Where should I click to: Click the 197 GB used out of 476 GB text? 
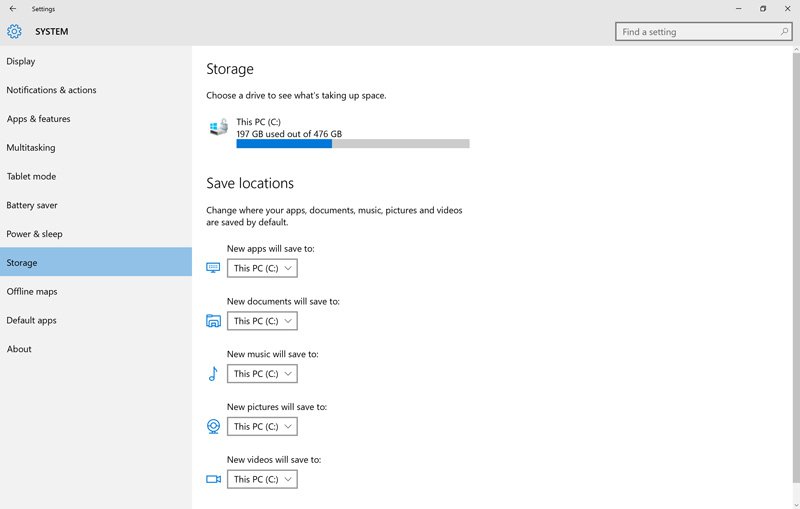coord(289,134)
